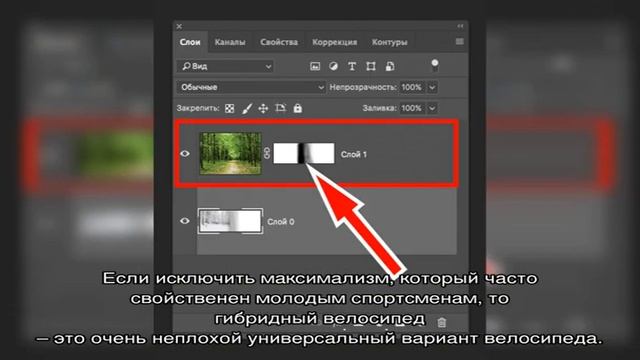This screenshot has height=360, width=640.
Task: Expand the Заливка slider arrow
Action: [x=432, y=108]
